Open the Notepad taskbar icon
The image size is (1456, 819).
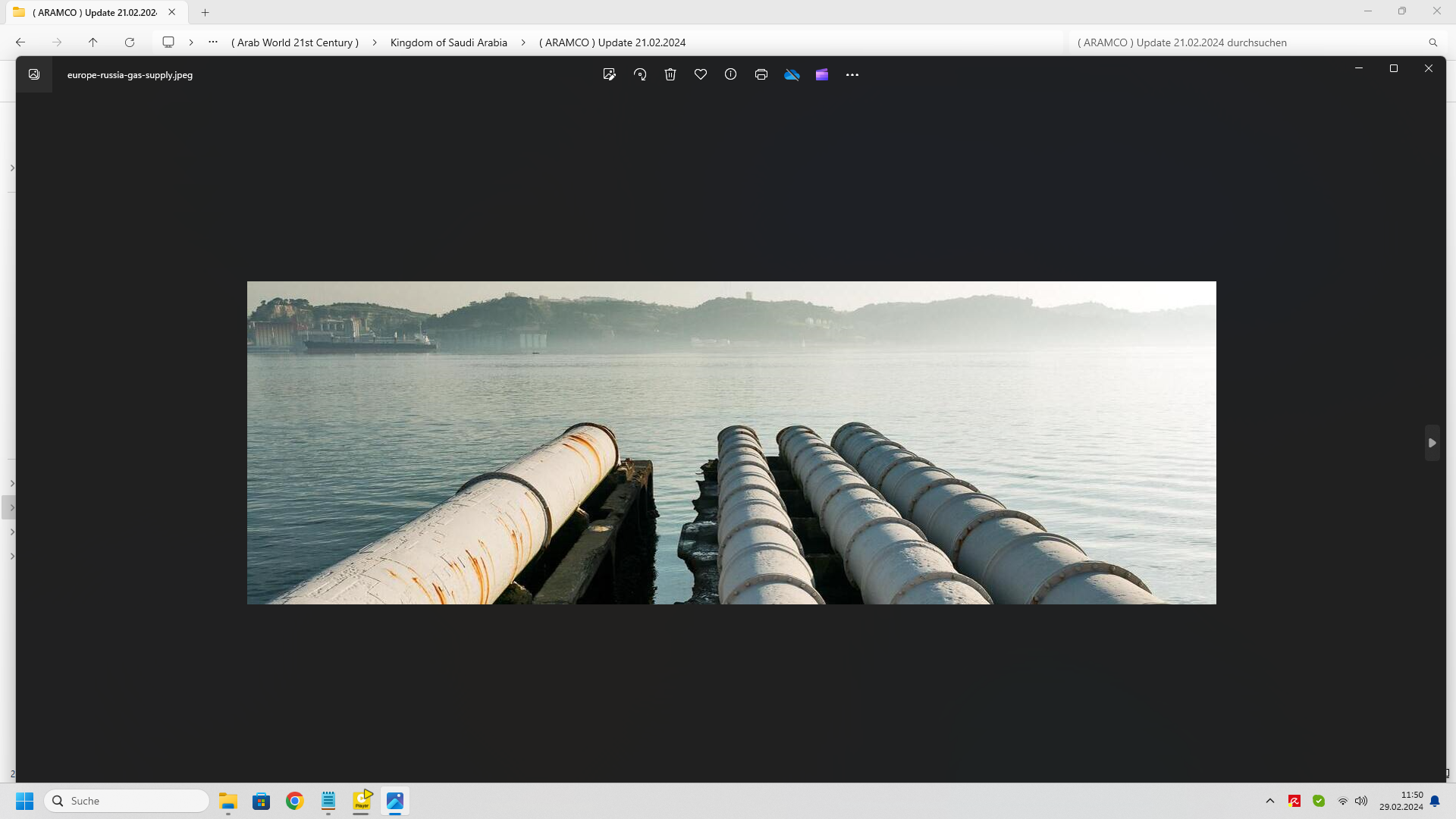(x=328, y=801)
